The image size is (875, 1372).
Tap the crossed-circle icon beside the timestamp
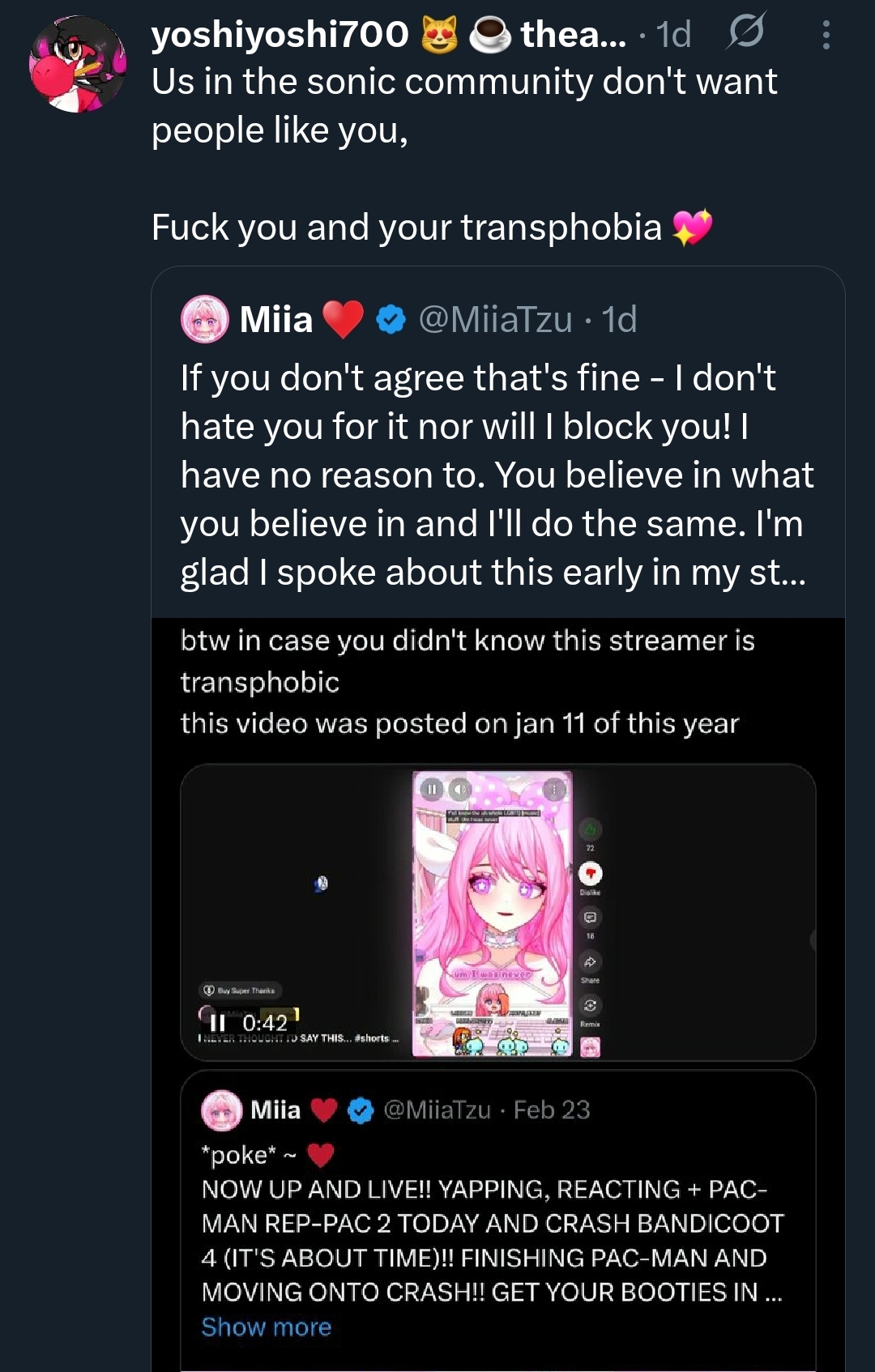(x=745, y=32)
